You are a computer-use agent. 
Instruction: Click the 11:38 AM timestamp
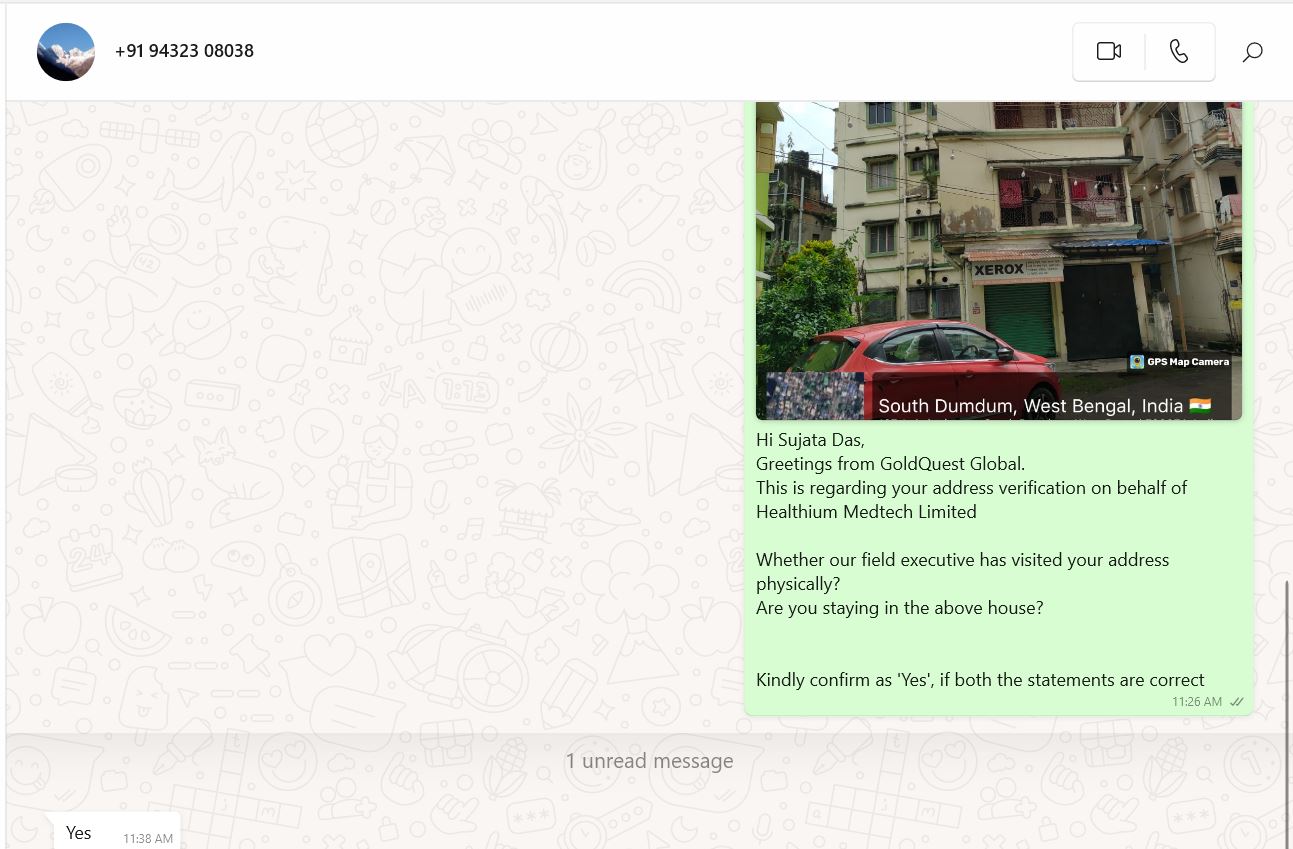tap(148, 839)
